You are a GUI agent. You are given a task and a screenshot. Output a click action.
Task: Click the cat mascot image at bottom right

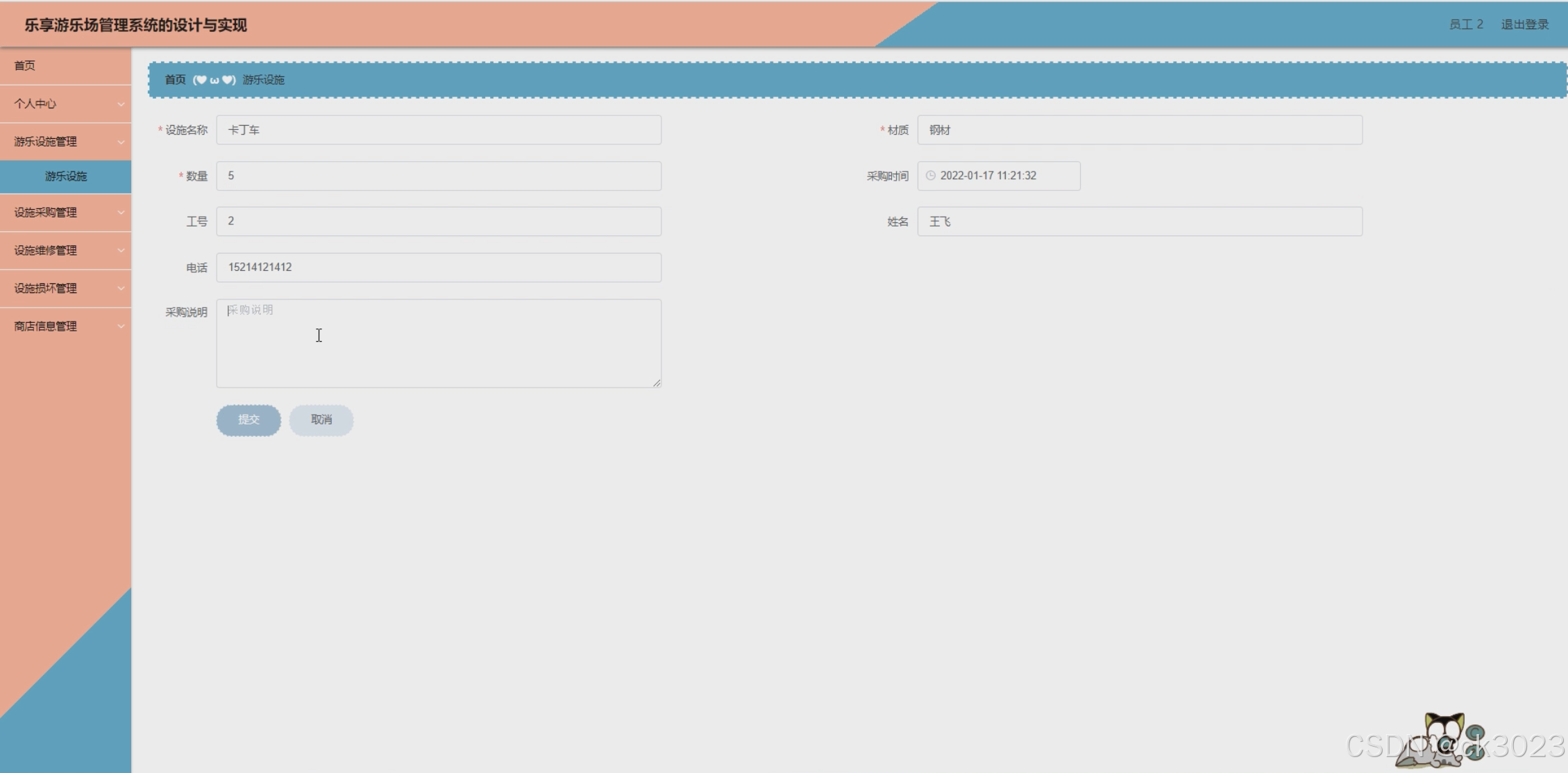(x=1440, y=740)
